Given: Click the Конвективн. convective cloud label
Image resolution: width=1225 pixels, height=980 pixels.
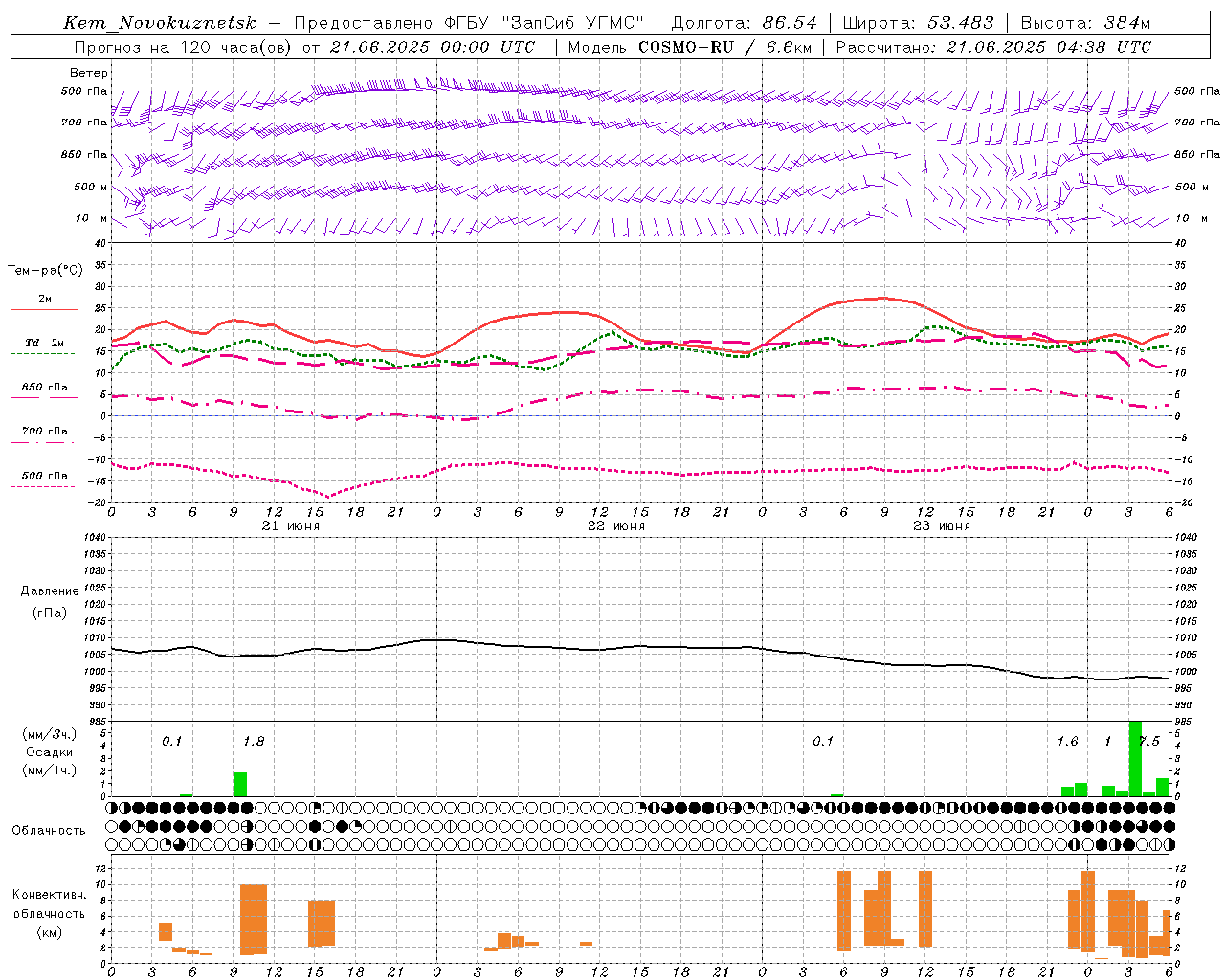Looking at the screenshot, I should click(x=49, y=895).
